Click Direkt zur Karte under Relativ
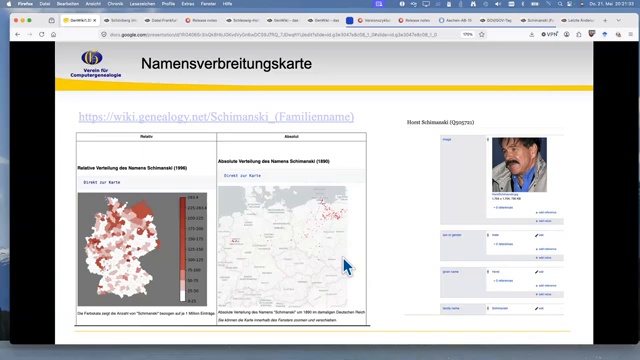640x360 pixels. point(102,182)
